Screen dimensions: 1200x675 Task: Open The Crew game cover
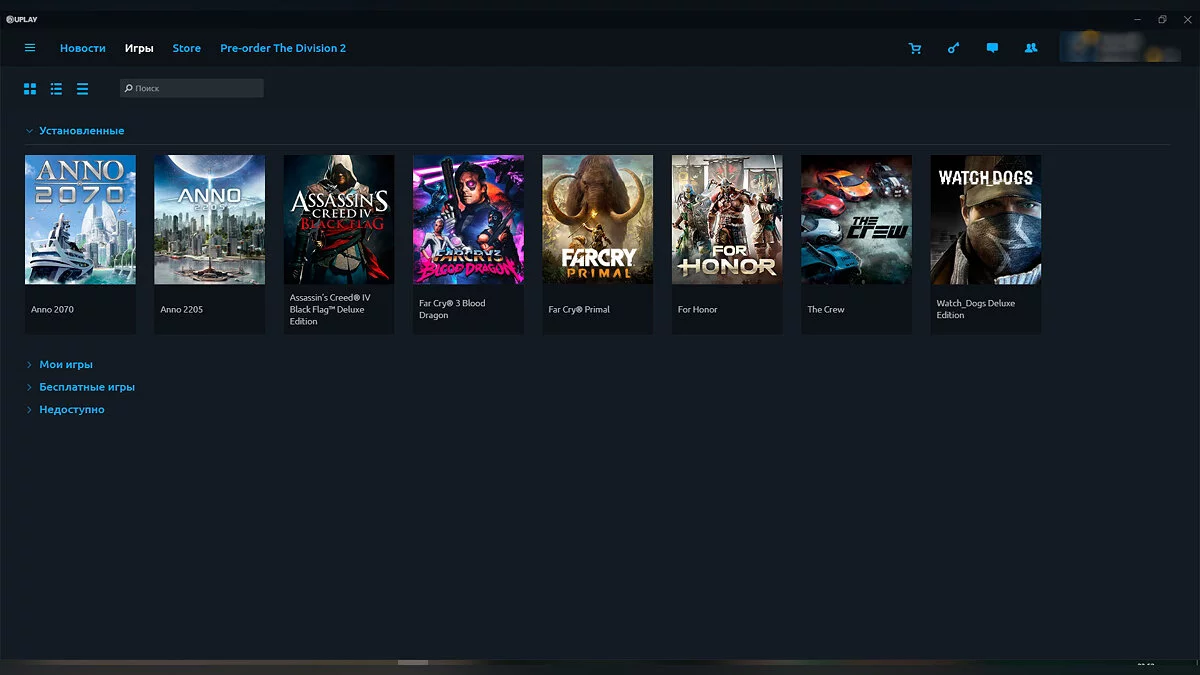[856, 220]
